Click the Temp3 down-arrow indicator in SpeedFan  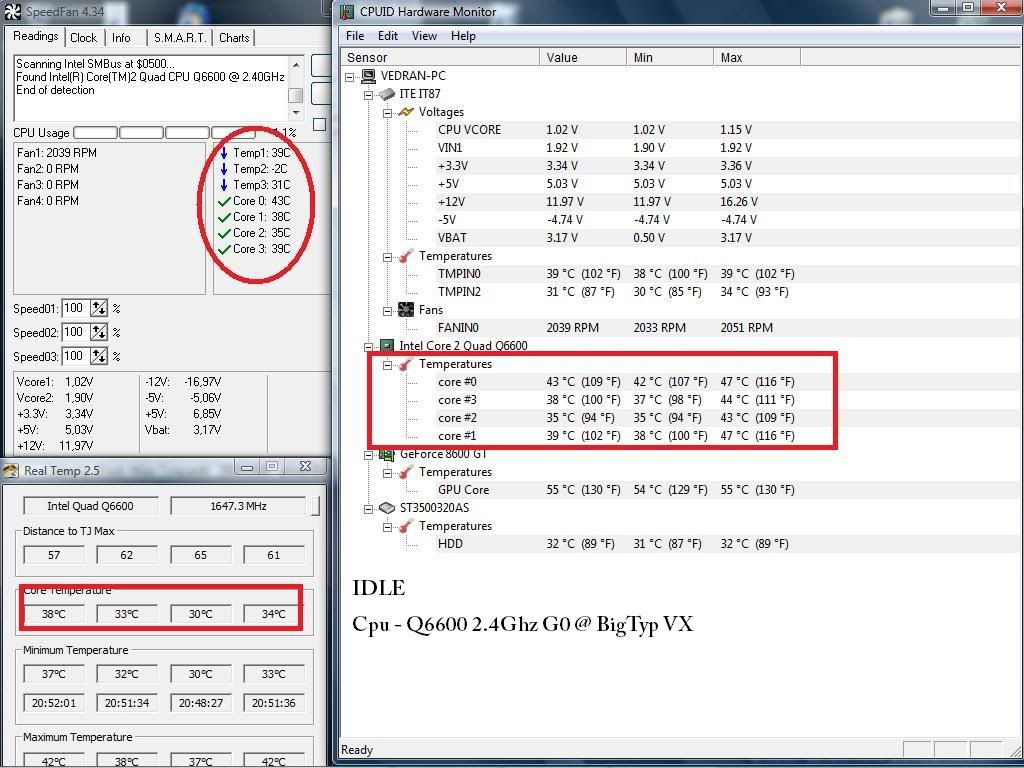coord(224,185)
